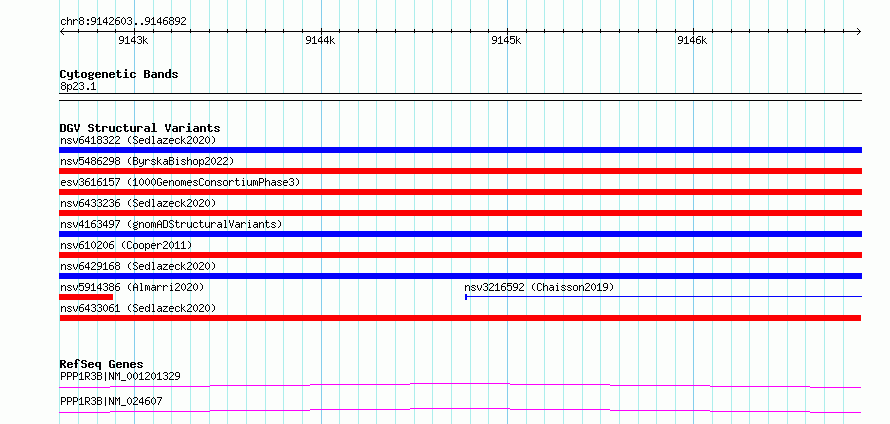Image resolution: width=890 pixels, height=424 pixels.
Task: Click the magenta NM_001201329 transcript line
Action: (x=460, y=385)
